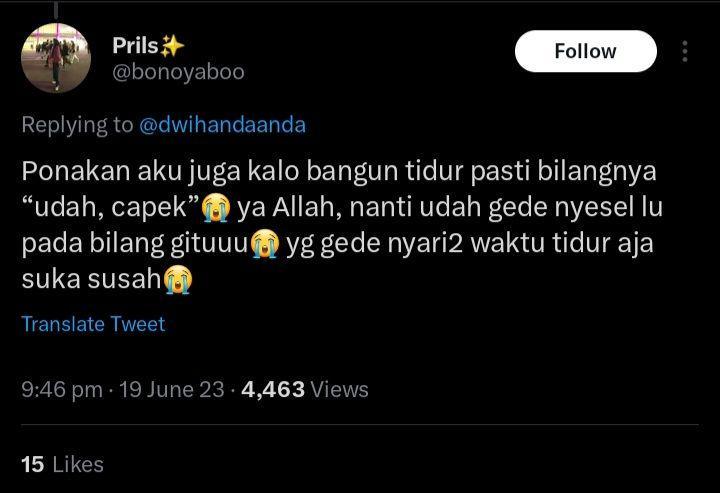
Task: Click the sparkle emoji beside Prils
Action: tap(172, 46)
